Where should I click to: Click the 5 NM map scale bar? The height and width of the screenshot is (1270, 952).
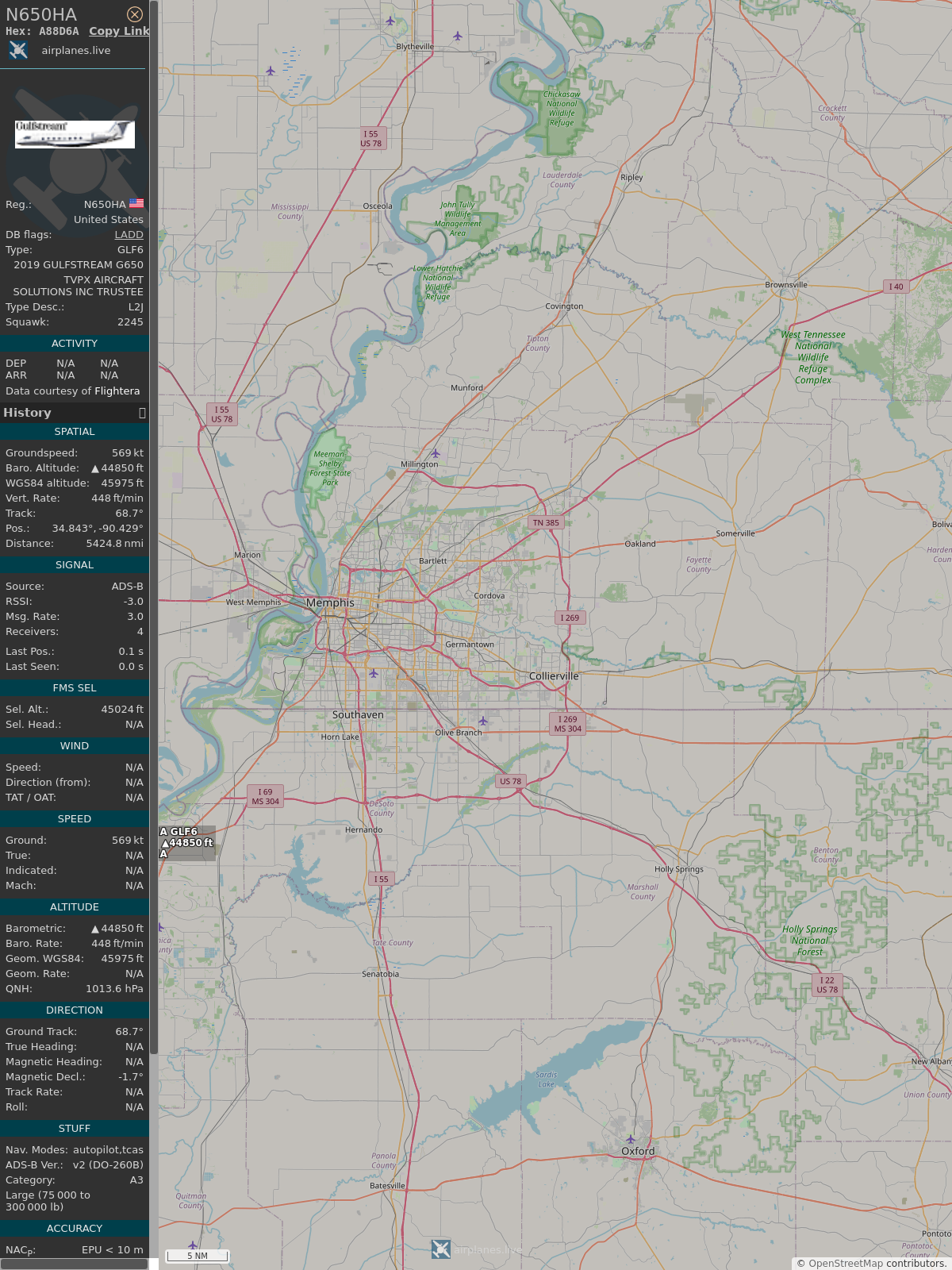198,1255
